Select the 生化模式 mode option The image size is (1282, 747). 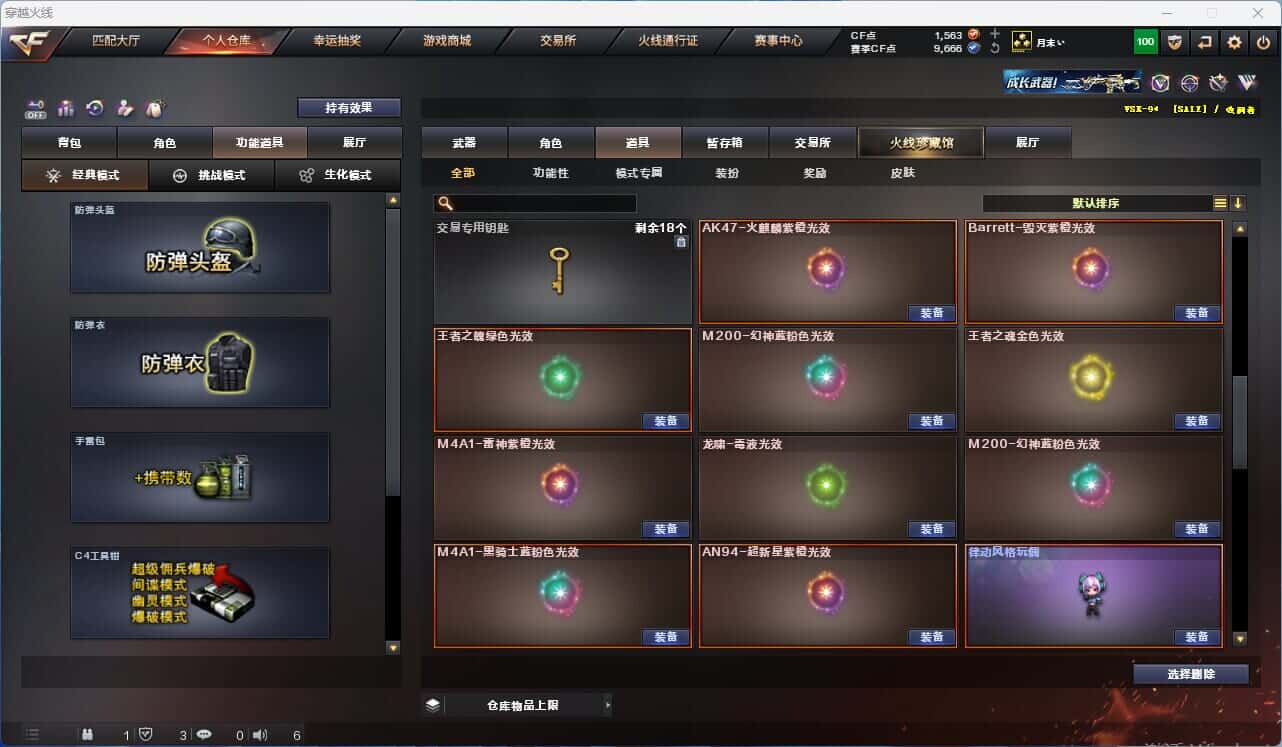point(337,175)
